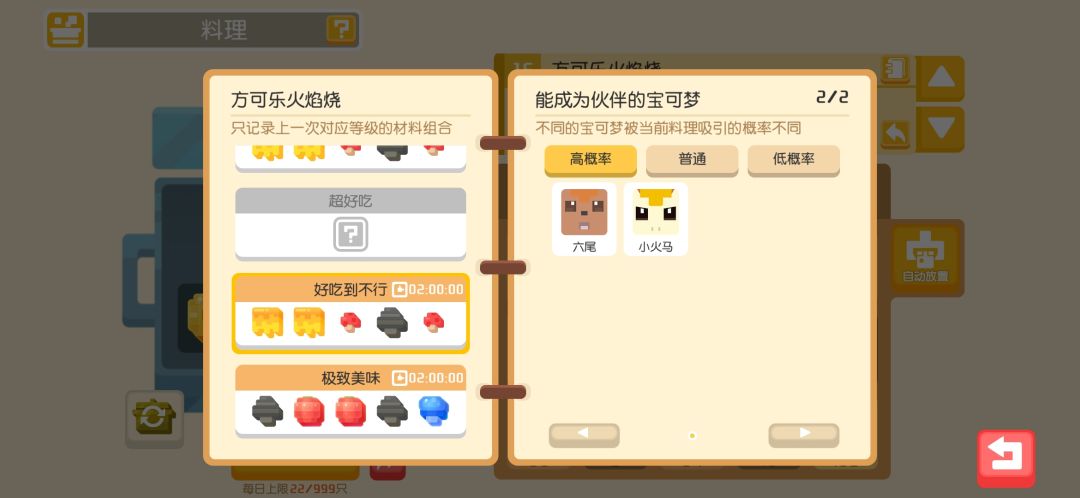This screenshot has height=498, width=1080.
Task: Switch to the 低概率 tab
Action: click(793, 160)
